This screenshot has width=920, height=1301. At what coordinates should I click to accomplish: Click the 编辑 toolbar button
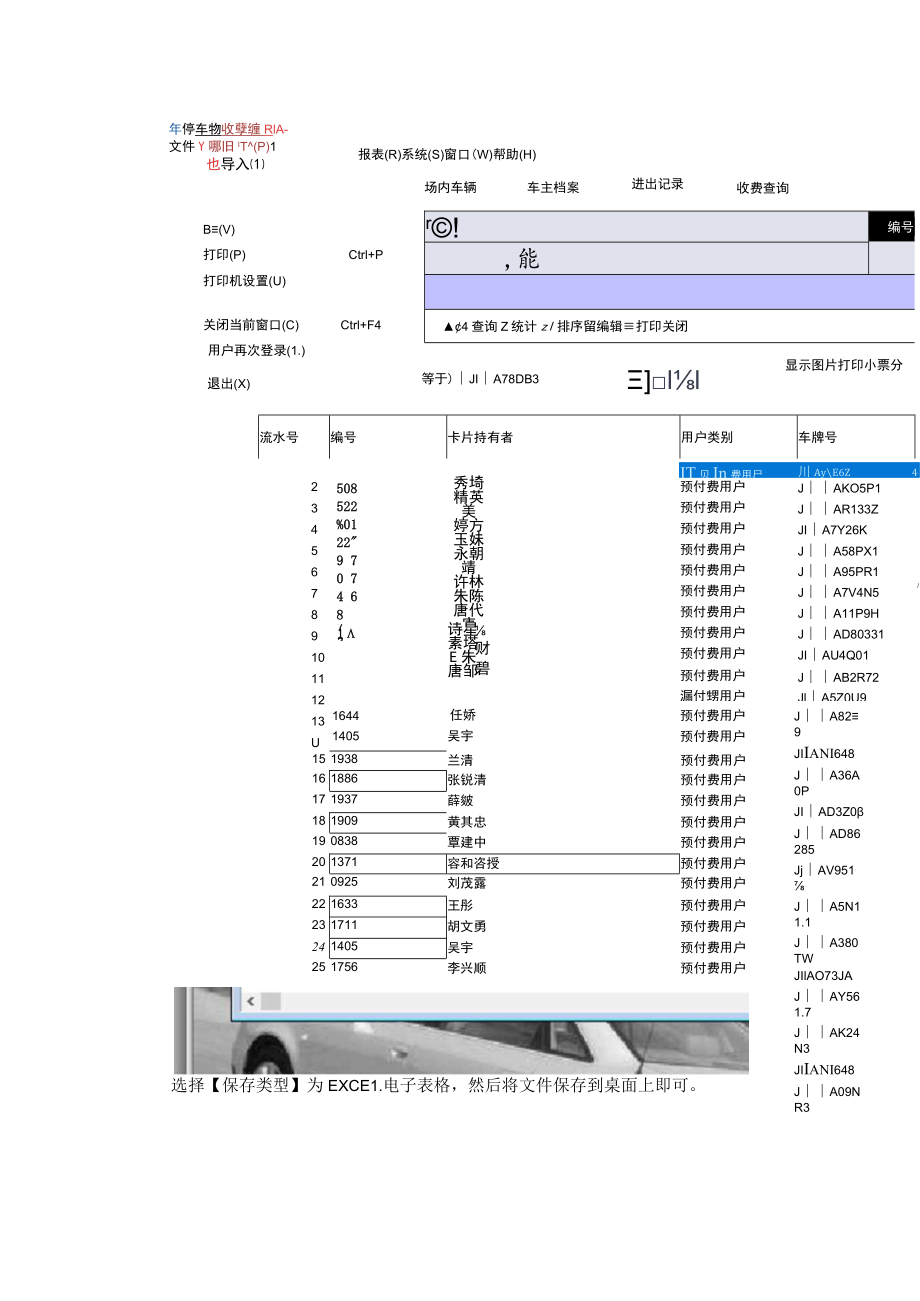(x=608, y=326)
